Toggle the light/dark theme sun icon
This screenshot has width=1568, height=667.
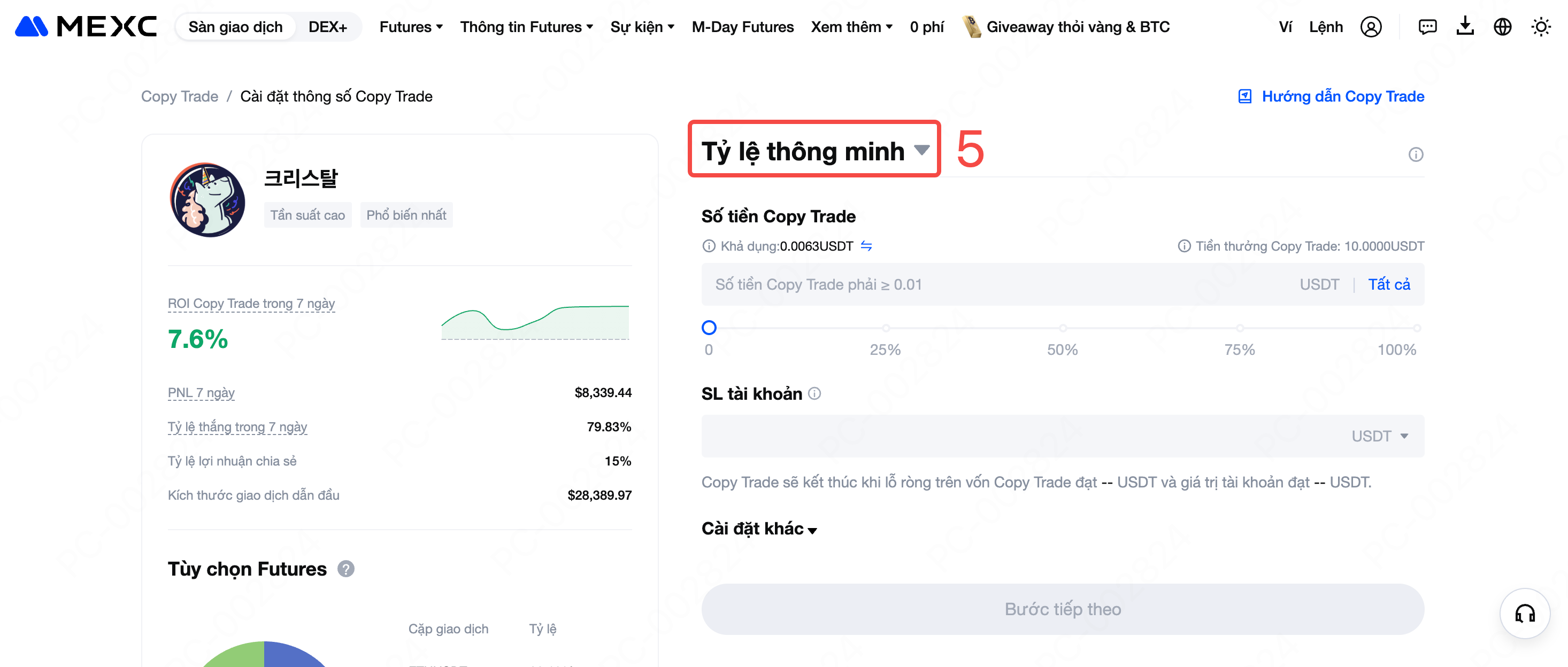click(x=1541, y=27)
